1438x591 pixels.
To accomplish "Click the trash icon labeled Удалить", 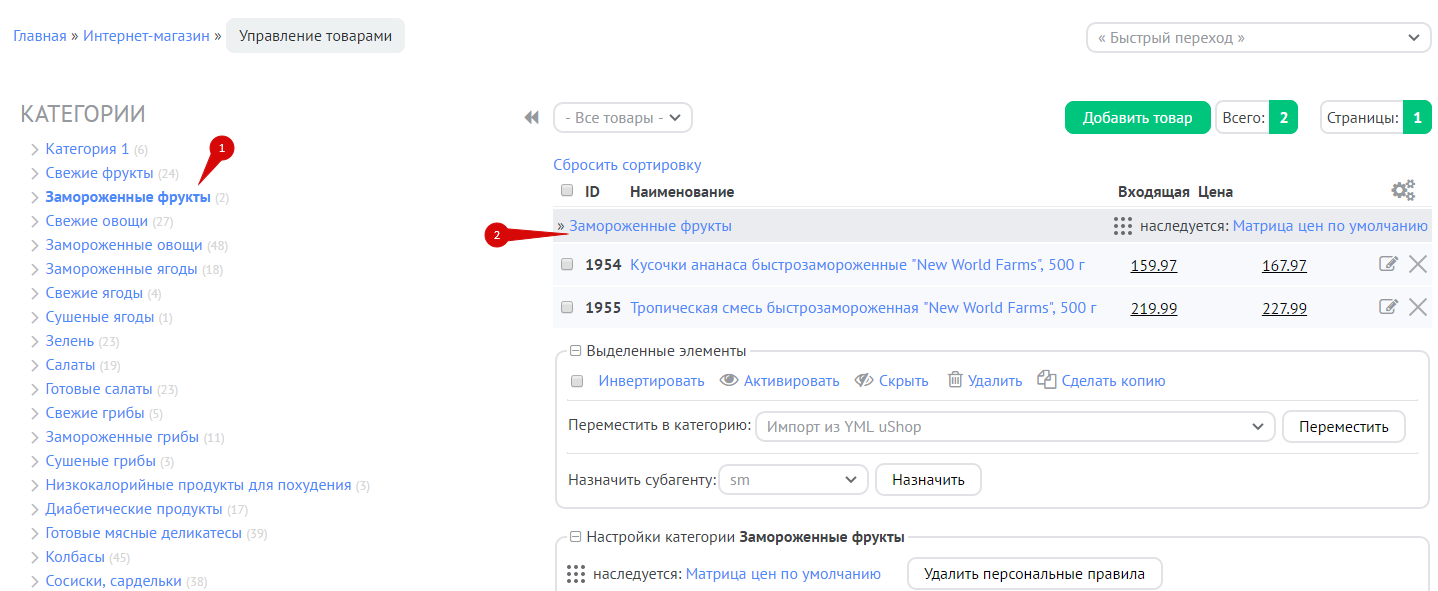I will pos(955,380).
